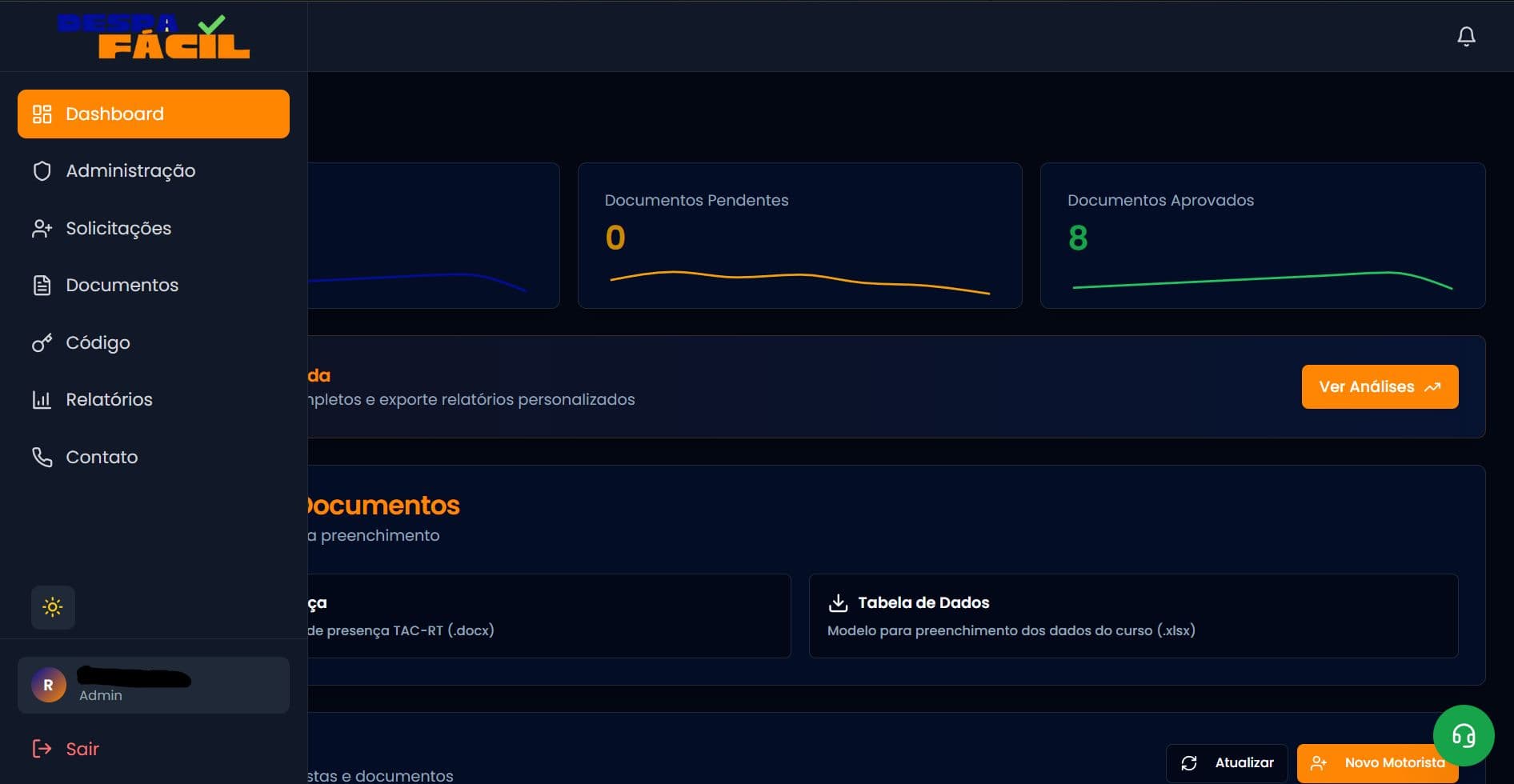Click the Novo Motorista button

pos(1377,763)
